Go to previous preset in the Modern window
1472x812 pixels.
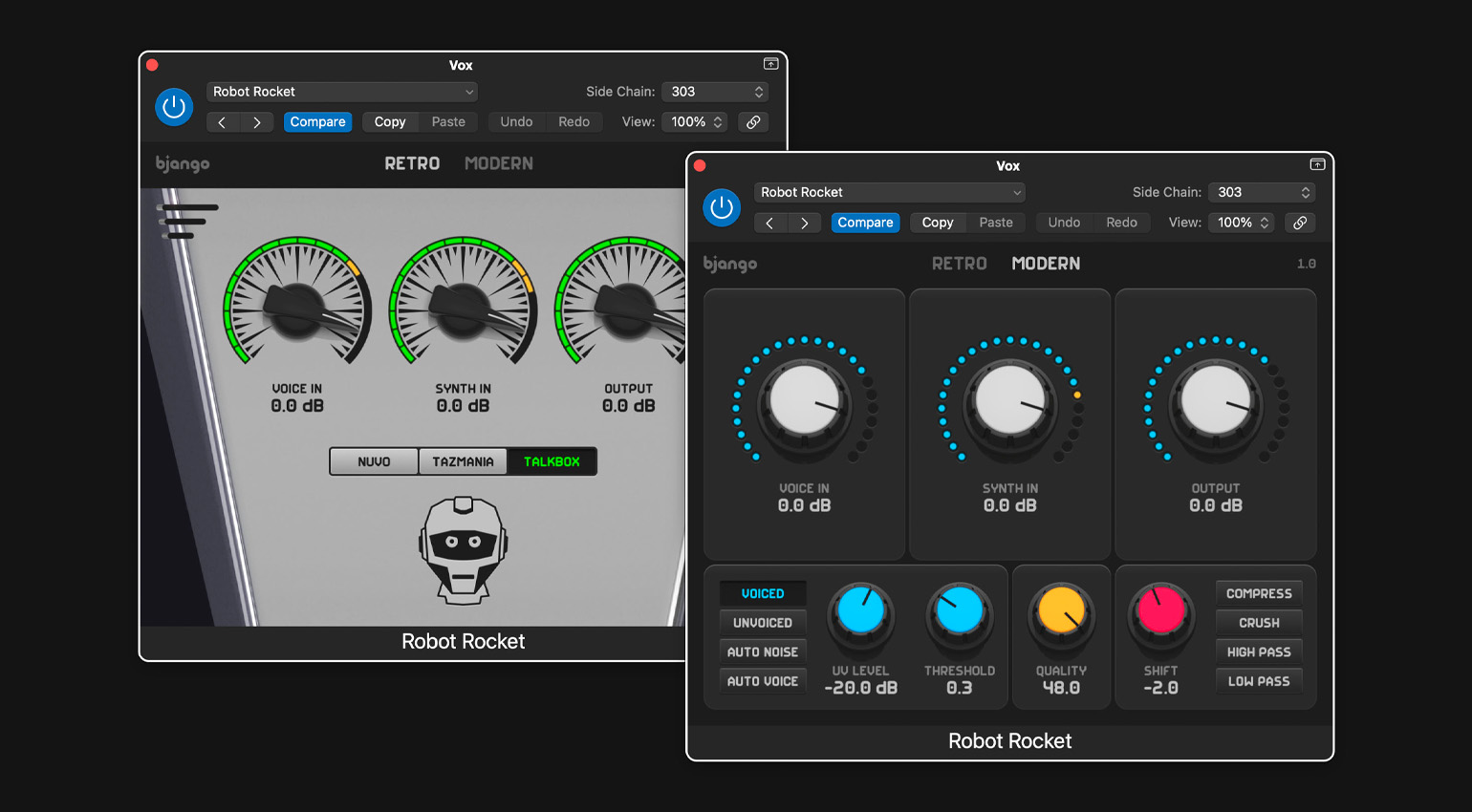tap(770, 223)
